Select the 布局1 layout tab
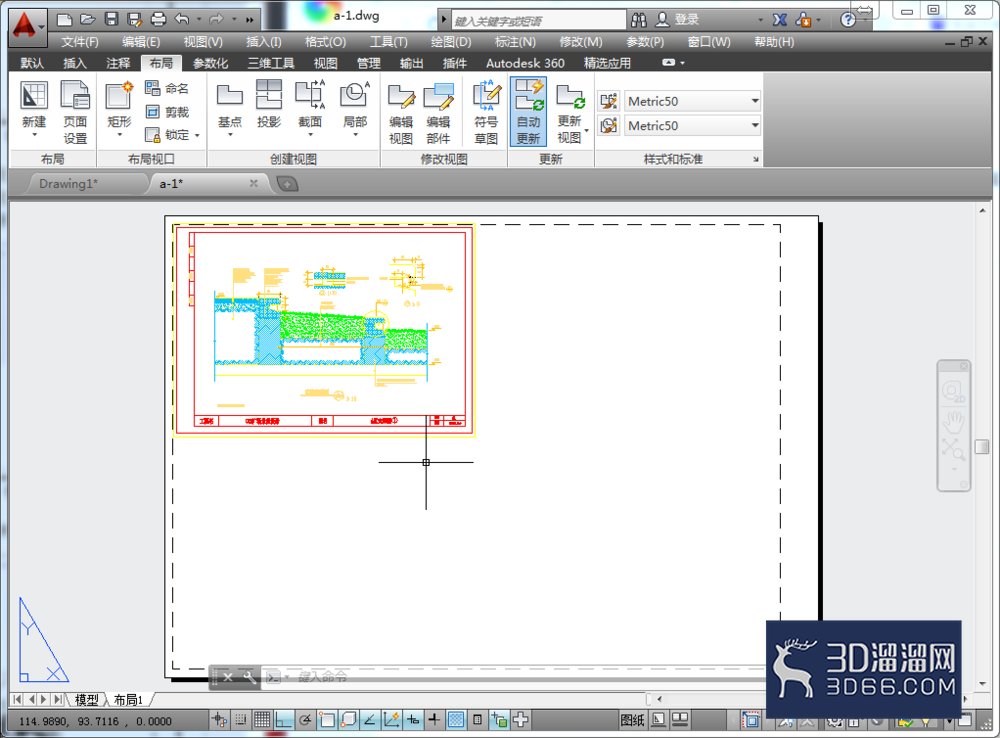The height and width of the screenshot is (738, 1000). [128, 700]
